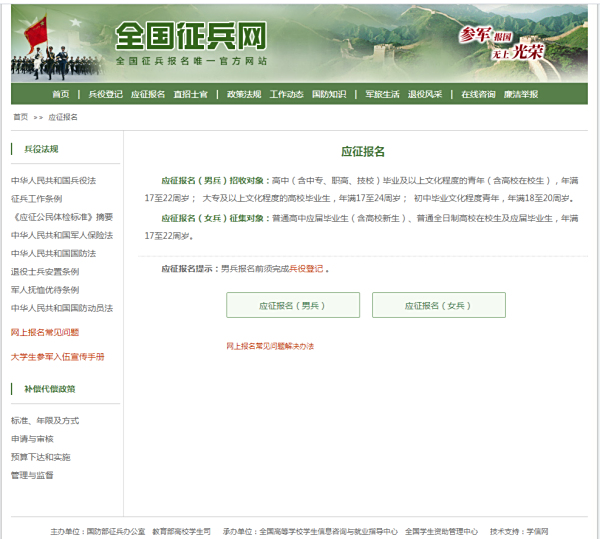
Task: Open 退役士兵安置条例 sidebar link
Action: coord(45,271)
